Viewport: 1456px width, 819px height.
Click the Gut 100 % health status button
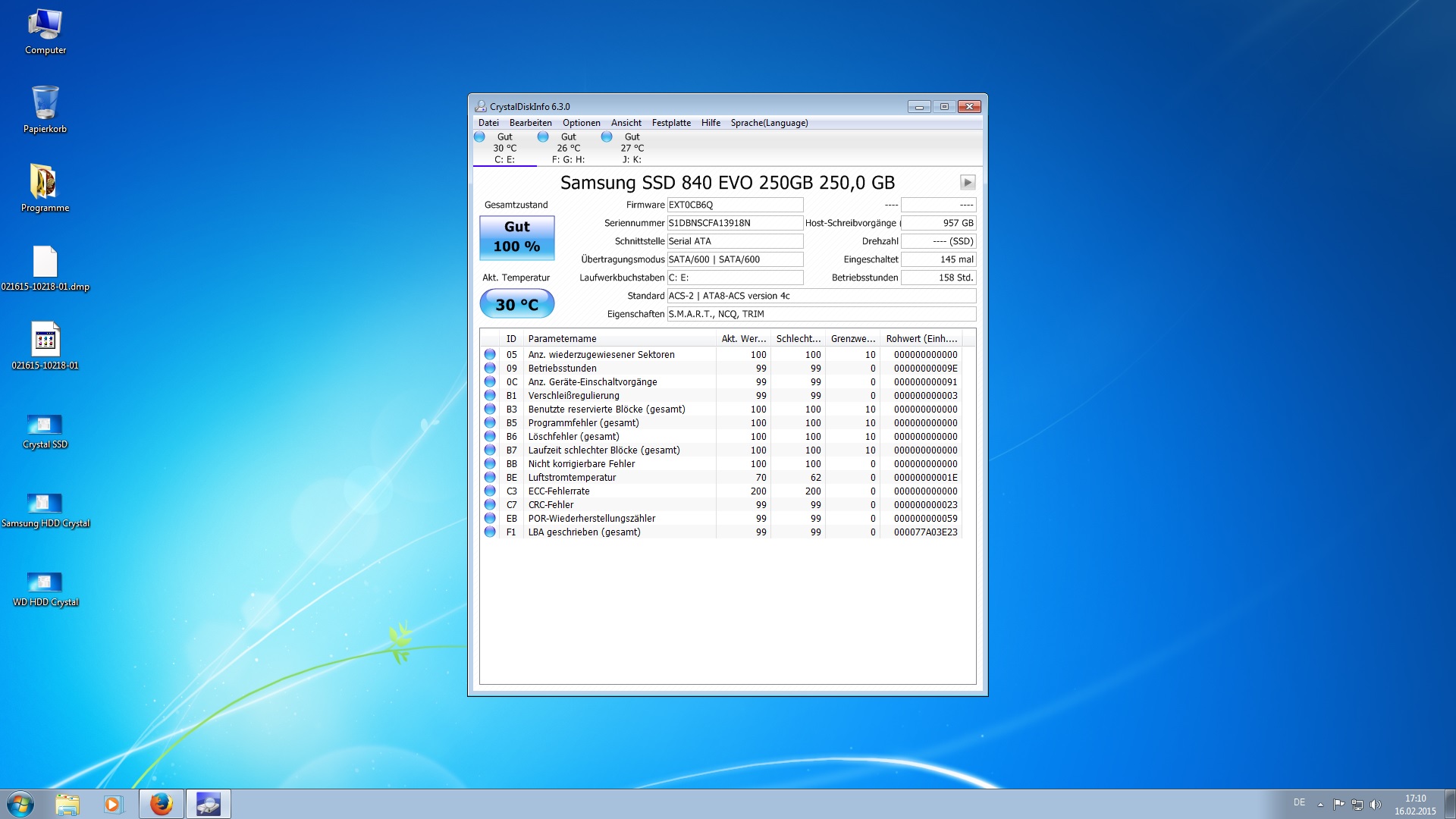(x=517, y=237)
